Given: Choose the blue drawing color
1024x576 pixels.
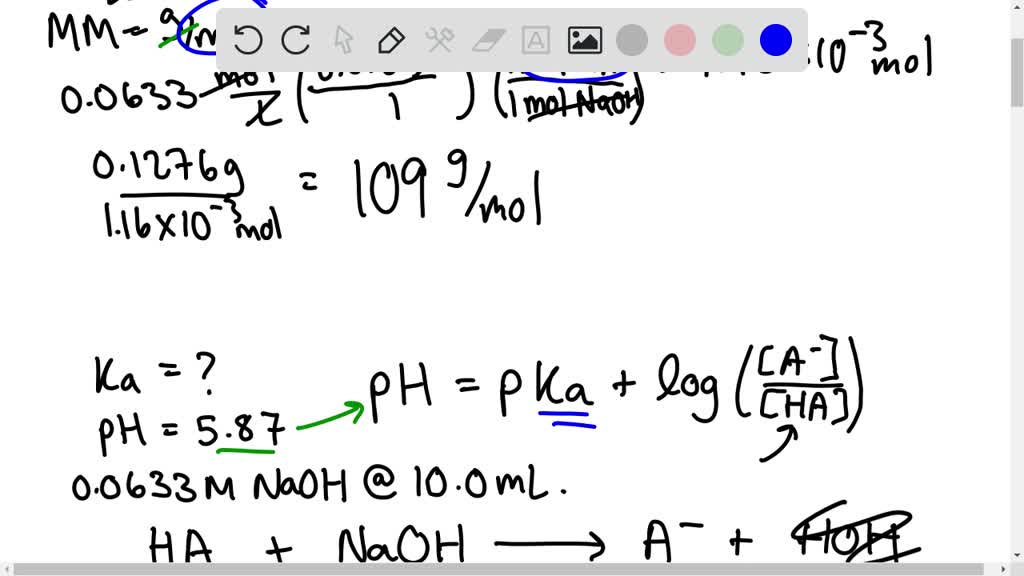Looking at the screenshot, I should pyautogui.click(x=775, y=40).
